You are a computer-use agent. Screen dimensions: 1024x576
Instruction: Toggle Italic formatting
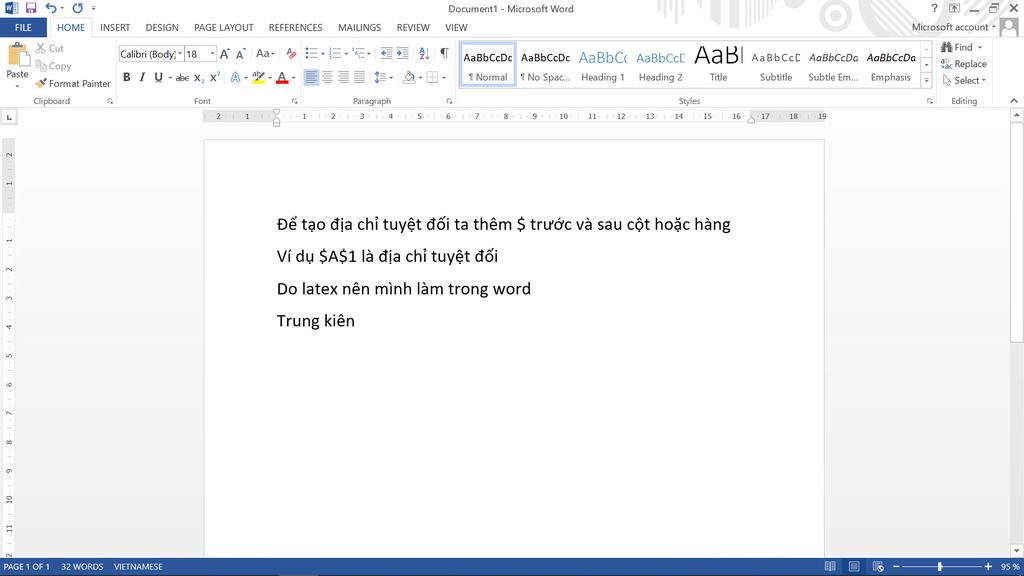142,77
